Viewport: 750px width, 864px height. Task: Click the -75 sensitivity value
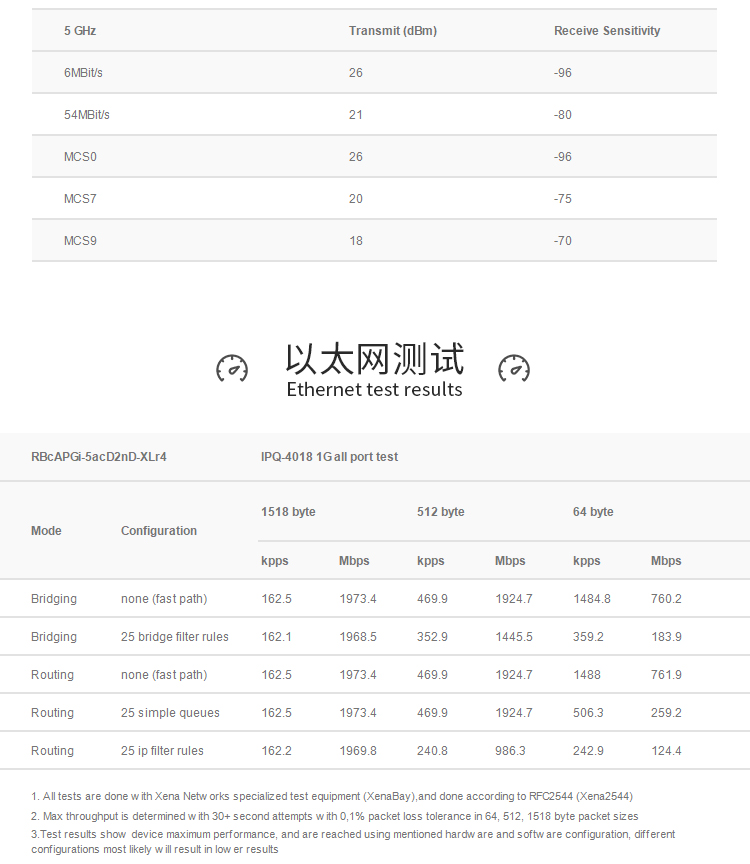tap(563, 199)
